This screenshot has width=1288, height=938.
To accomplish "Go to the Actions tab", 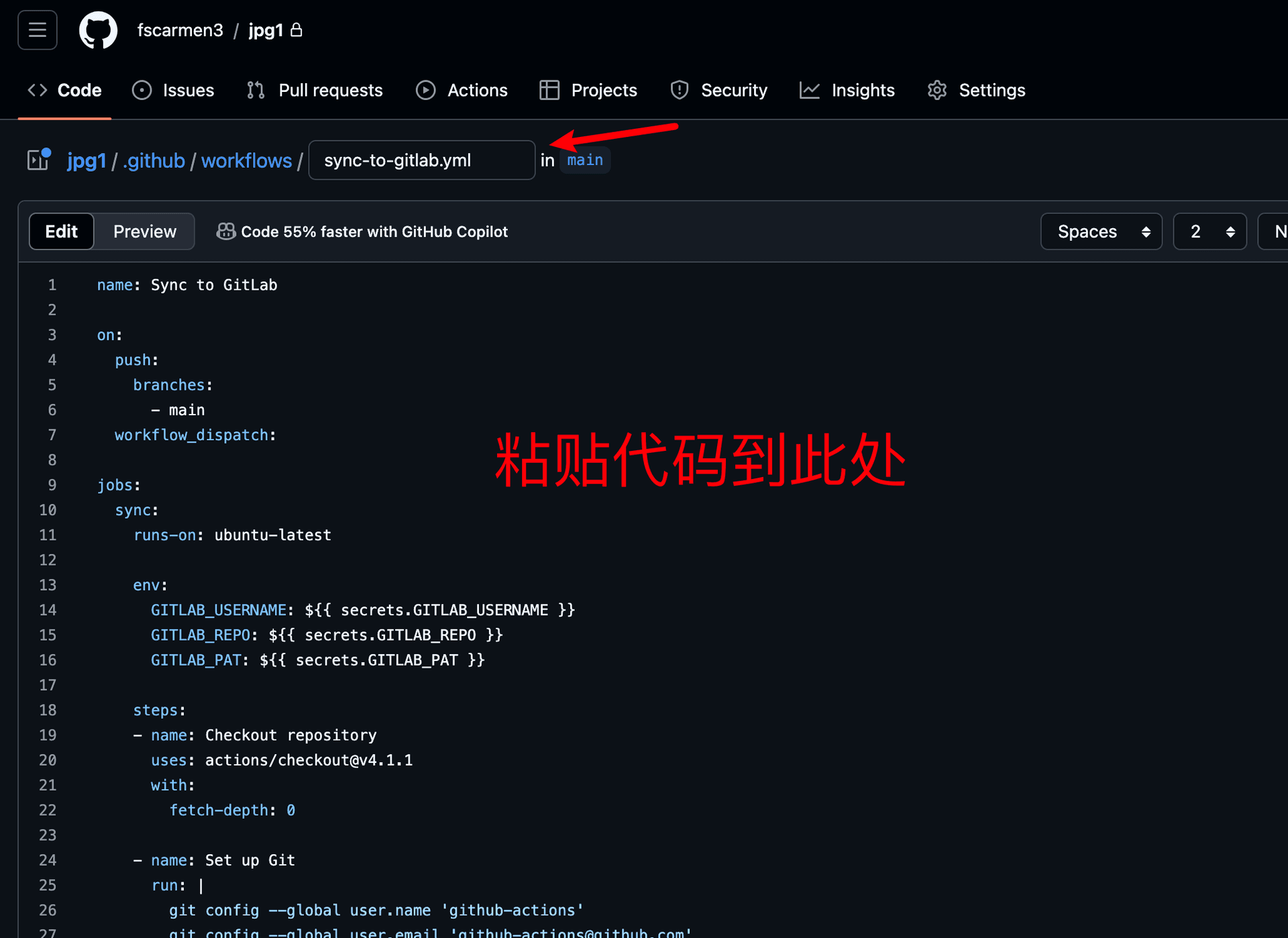I will 462,90.
